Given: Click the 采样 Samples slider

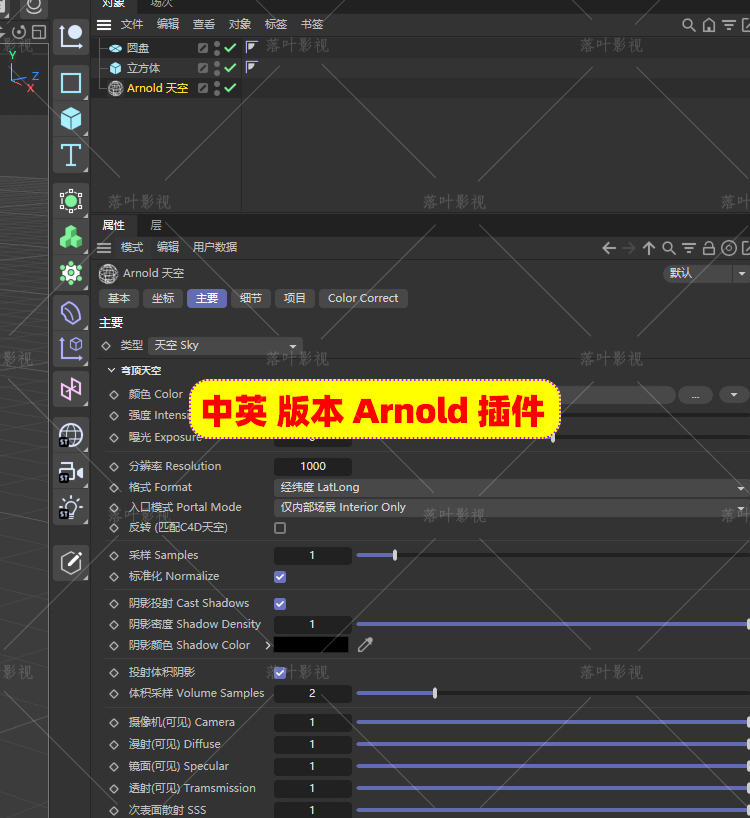Looking at the screenshot, I should tap(553, 556).
